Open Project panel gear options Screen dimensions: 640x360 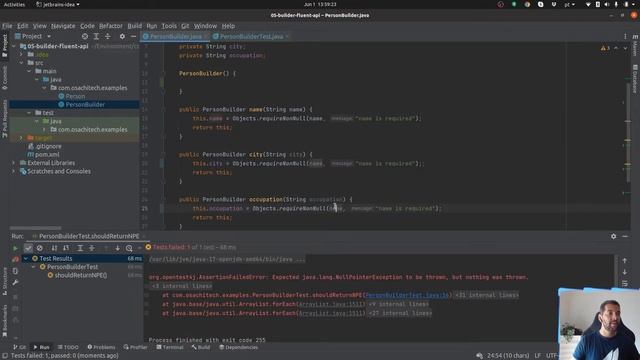[x=122, y=36]
